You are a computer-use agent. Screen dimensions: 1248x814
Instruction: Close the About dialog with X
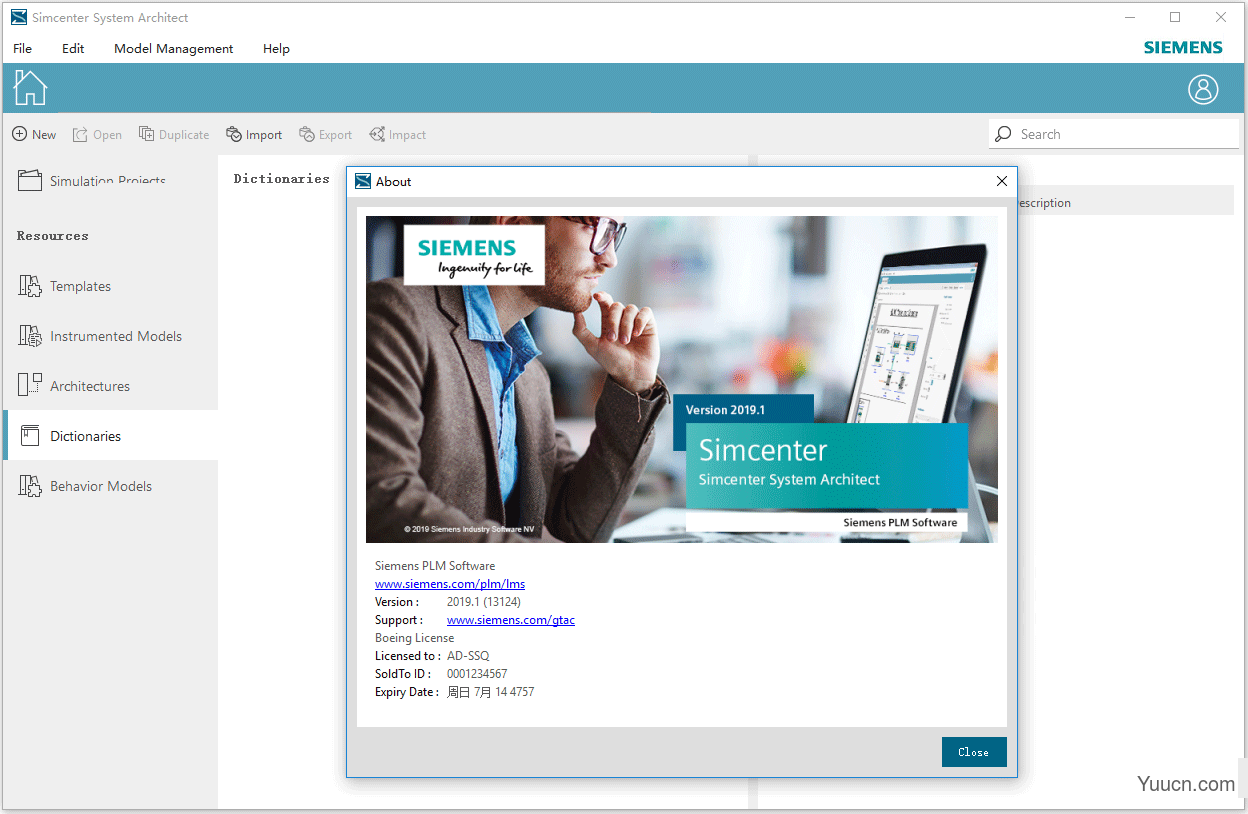pyautogui.click(x=1002, y=181)
